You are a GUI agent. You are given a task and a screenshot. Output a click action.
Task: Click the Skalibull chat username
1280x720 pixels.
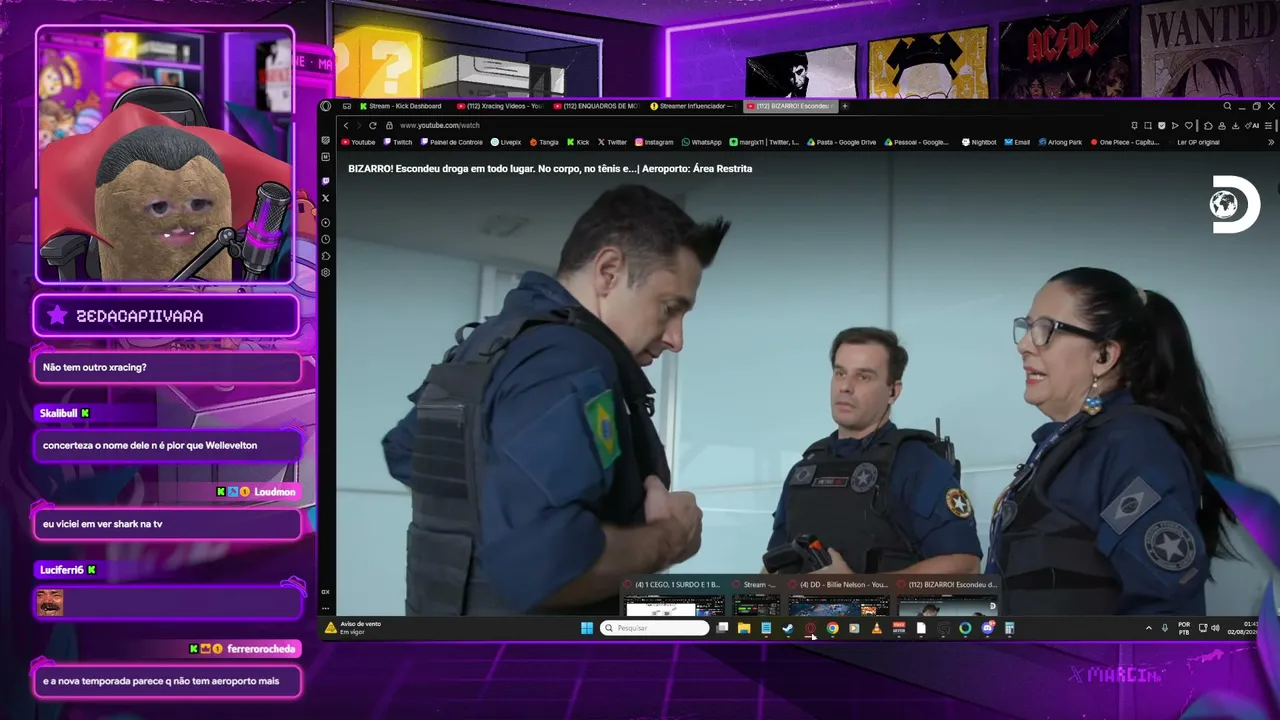pyautogui.click(x=58, y=413)
